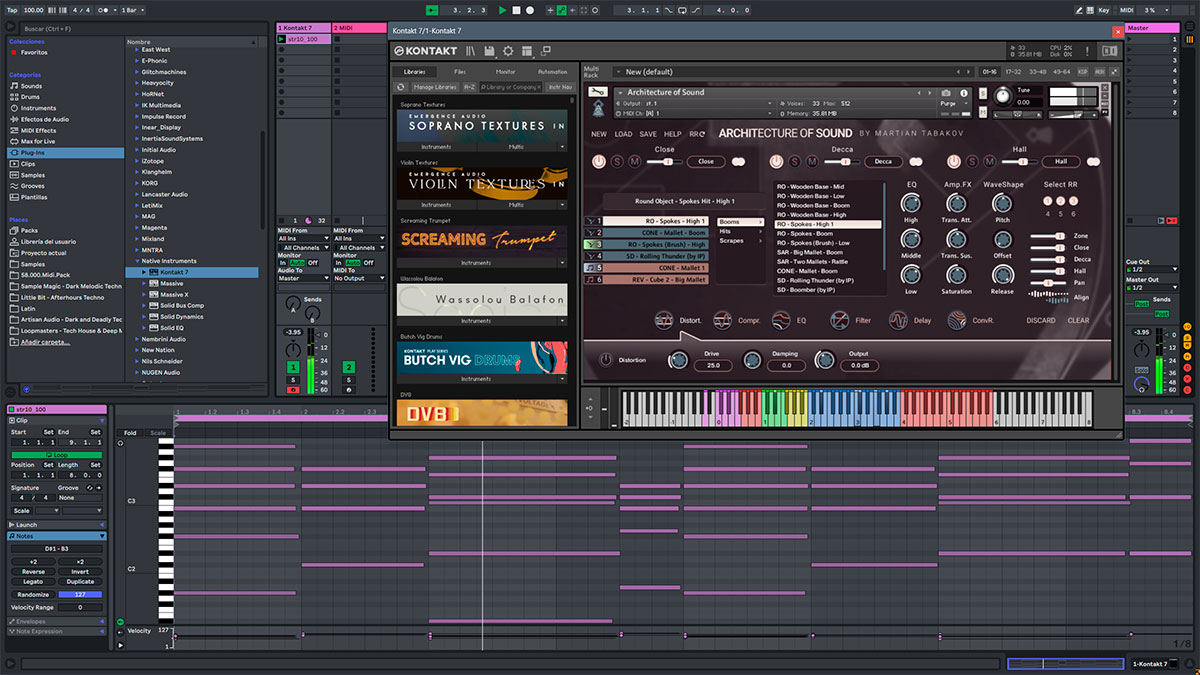
Task: Select rack page 17-32
Action: pos(1013,72)
